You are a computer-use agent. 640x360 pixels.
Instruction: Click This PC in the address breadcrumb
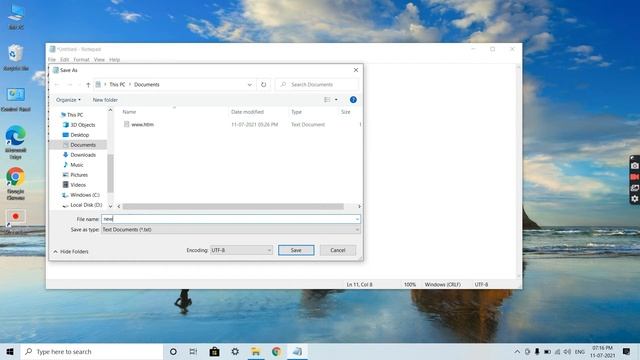[117, 84]
